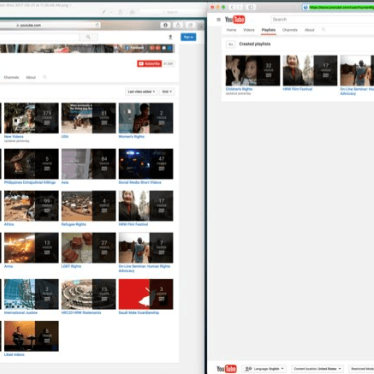The image size is (374, 374).
Task: Open the LGBT Rights playlist link
Action: [x=71, y=266]
